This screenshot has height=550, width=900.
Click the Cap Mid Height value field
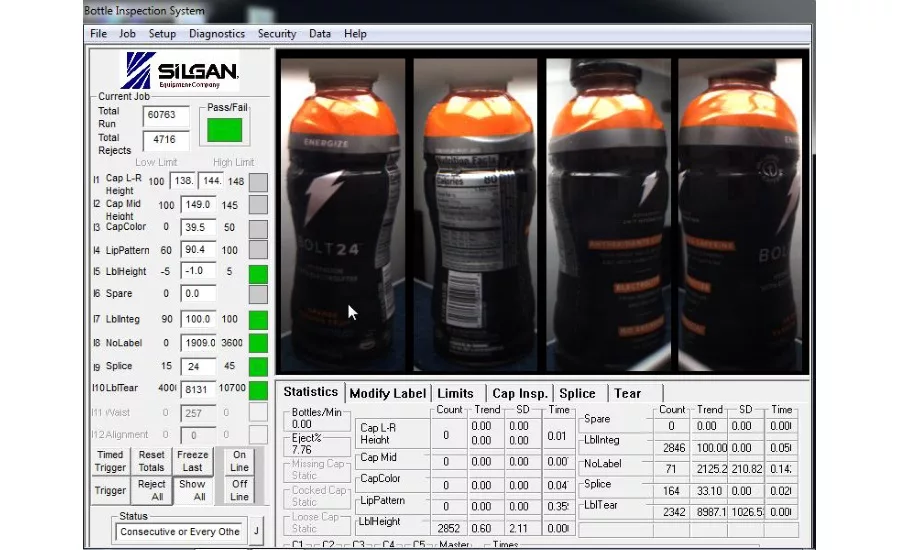coord(198,204)
